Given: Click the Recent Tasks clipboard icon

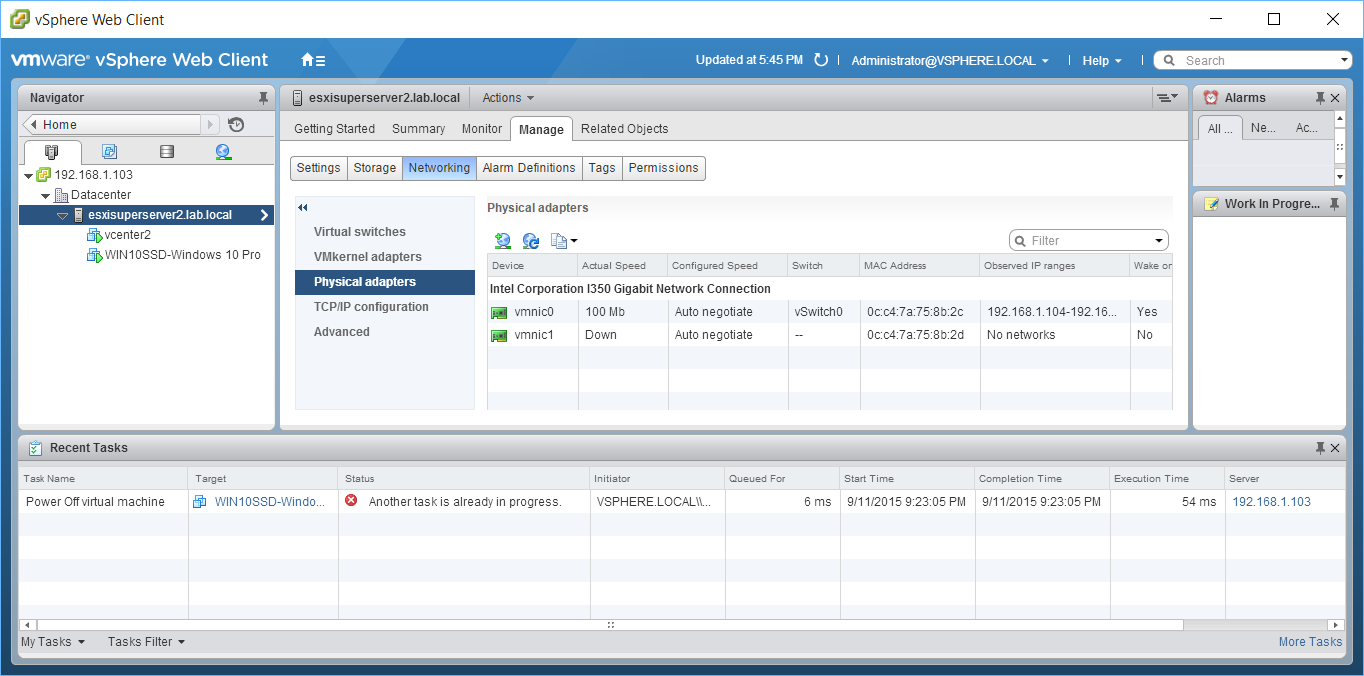Looking at the screenshot, I should point(35,448).
